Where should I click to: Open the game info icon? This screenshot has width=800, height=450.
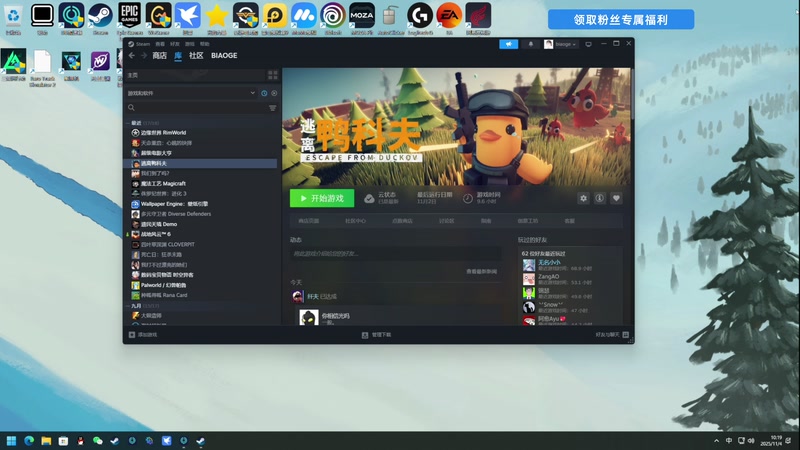pyautogui.click(x=599, y=198)
